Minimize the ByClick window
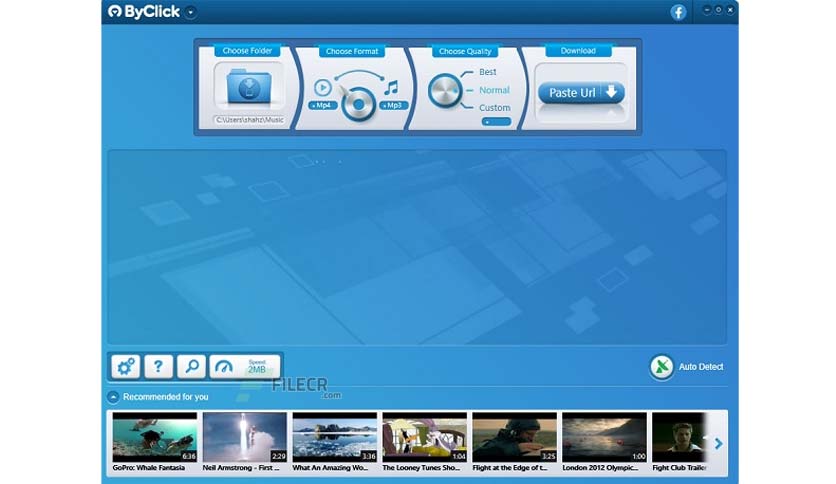 pos(707,10)
